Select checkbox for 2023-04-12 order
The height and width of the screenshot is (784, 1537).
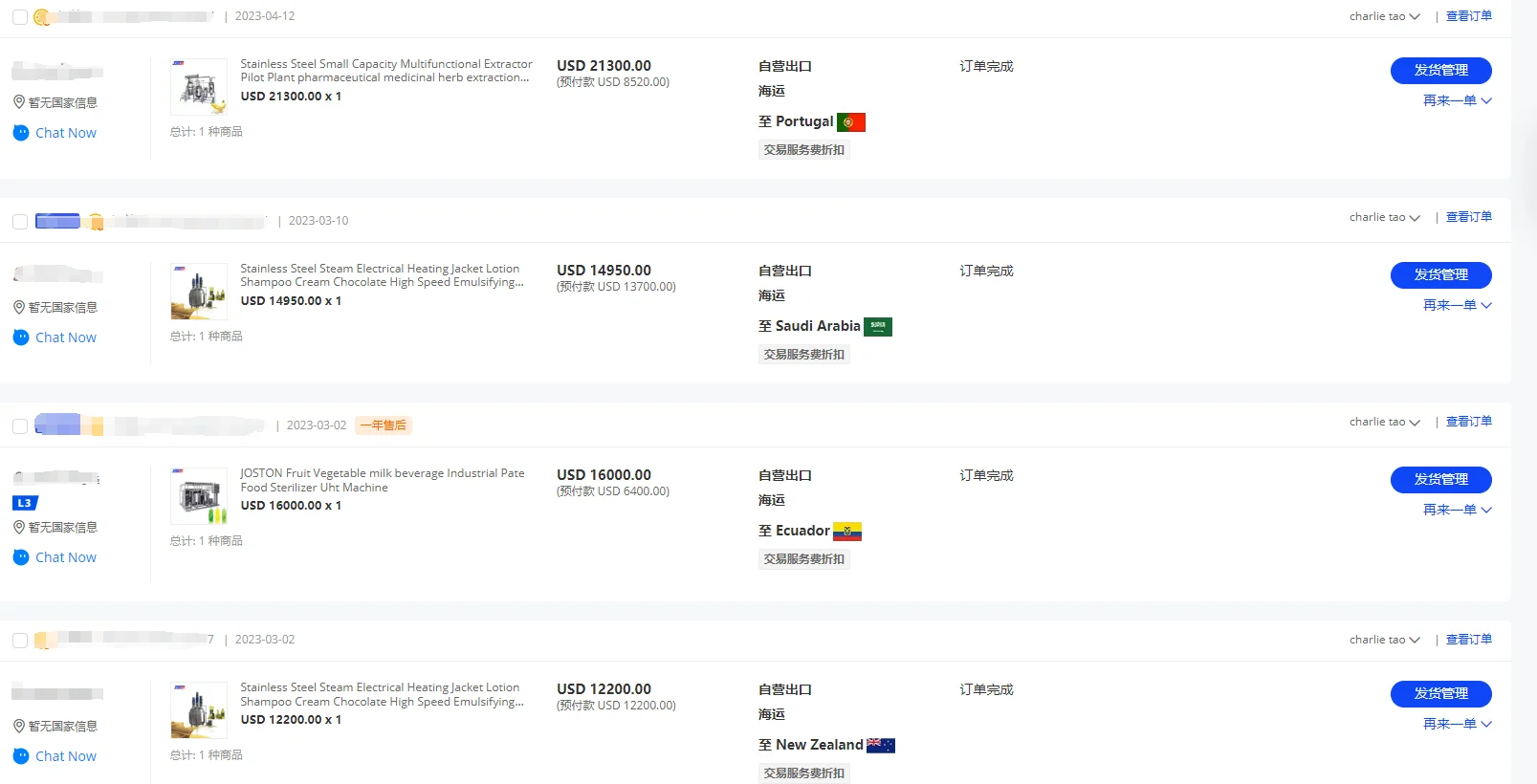point(20,17)
